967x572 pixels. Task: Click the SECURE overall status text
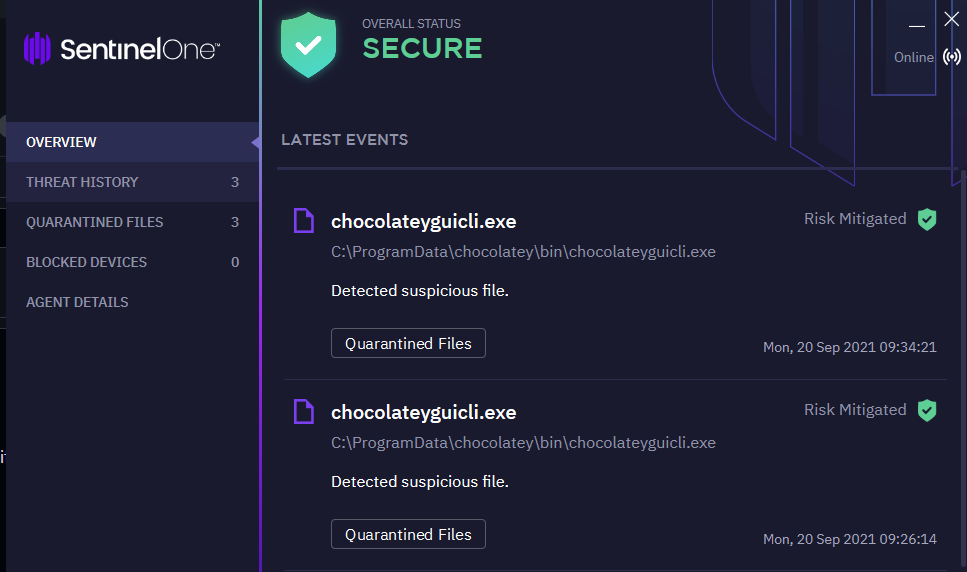pos(422,49)
